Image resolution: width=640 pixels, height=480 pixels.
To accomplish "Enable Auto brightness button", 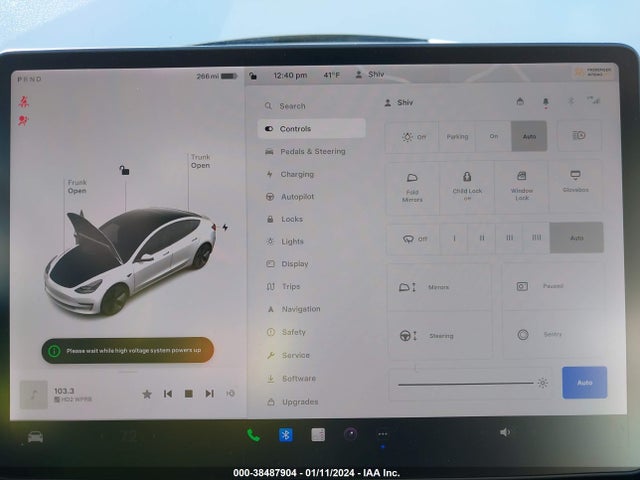I will coord(584,382).
